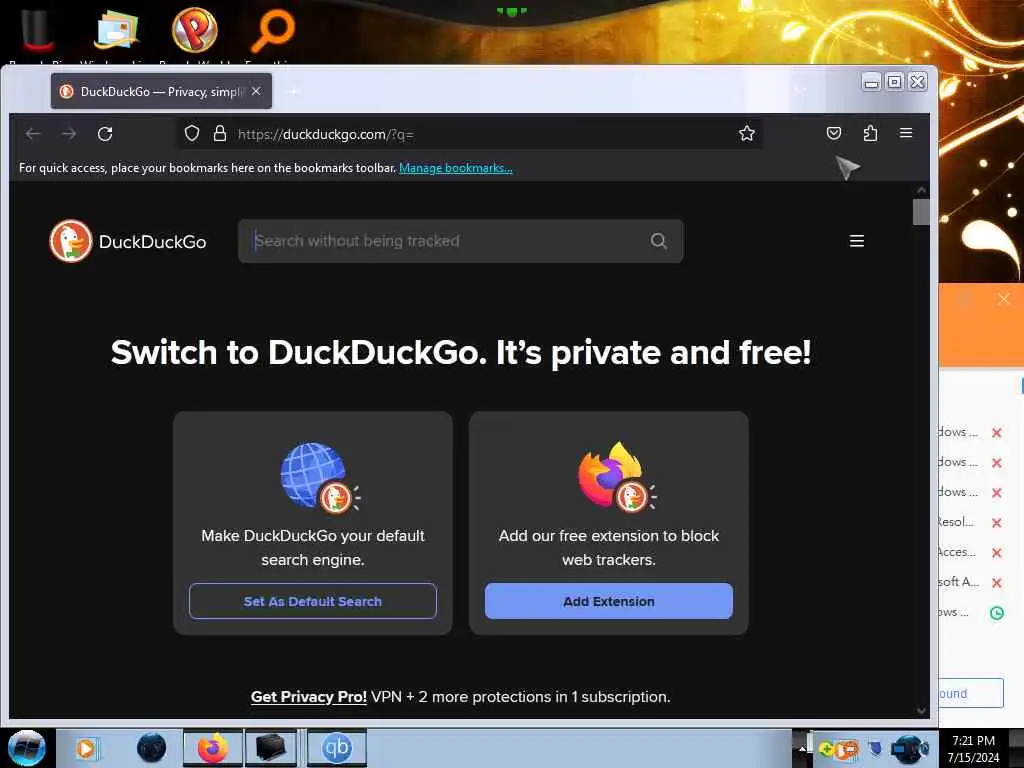This screenshot has height=768, width=1024.
Task: Click green clock status icon in background window
Action: 997,613
